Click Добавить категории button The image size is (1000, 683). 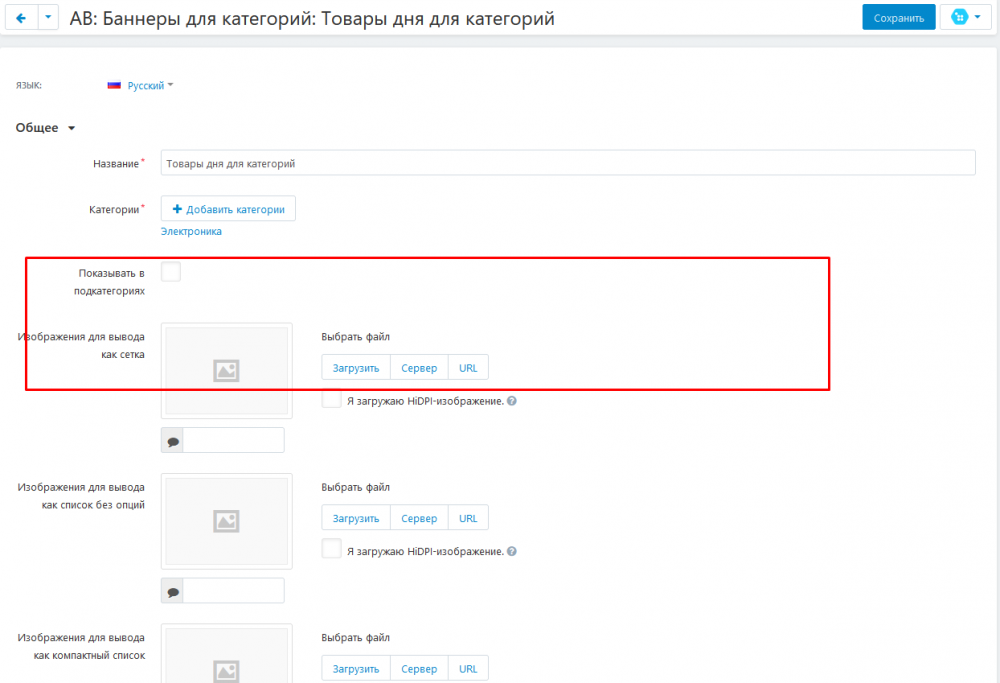click(228, 209)
